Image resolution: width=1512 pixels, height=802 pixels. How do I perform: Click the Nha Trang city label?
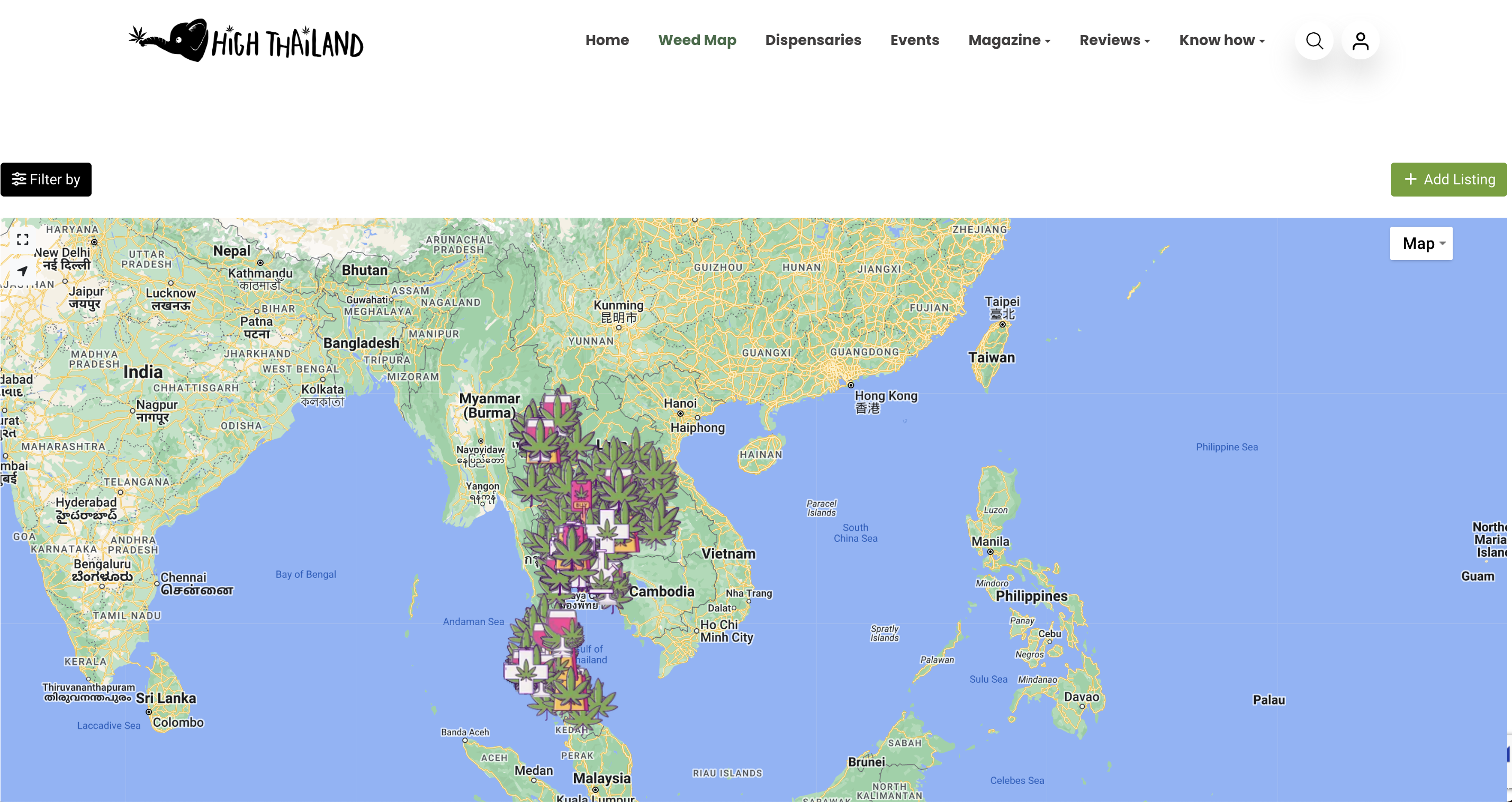[749, 593]
